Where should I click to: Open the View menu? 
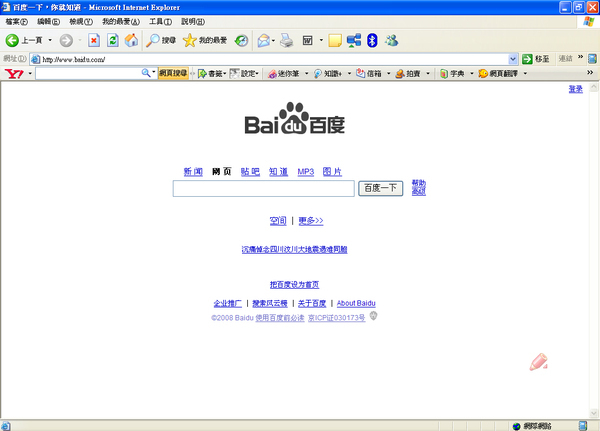point(81,22)
